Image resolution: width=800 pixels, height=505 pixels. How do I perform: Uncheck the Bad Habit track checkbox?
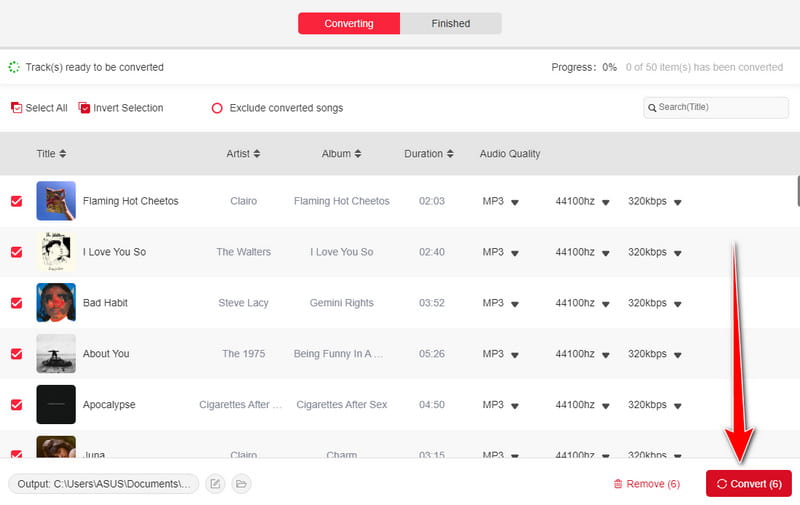(16, 303)
